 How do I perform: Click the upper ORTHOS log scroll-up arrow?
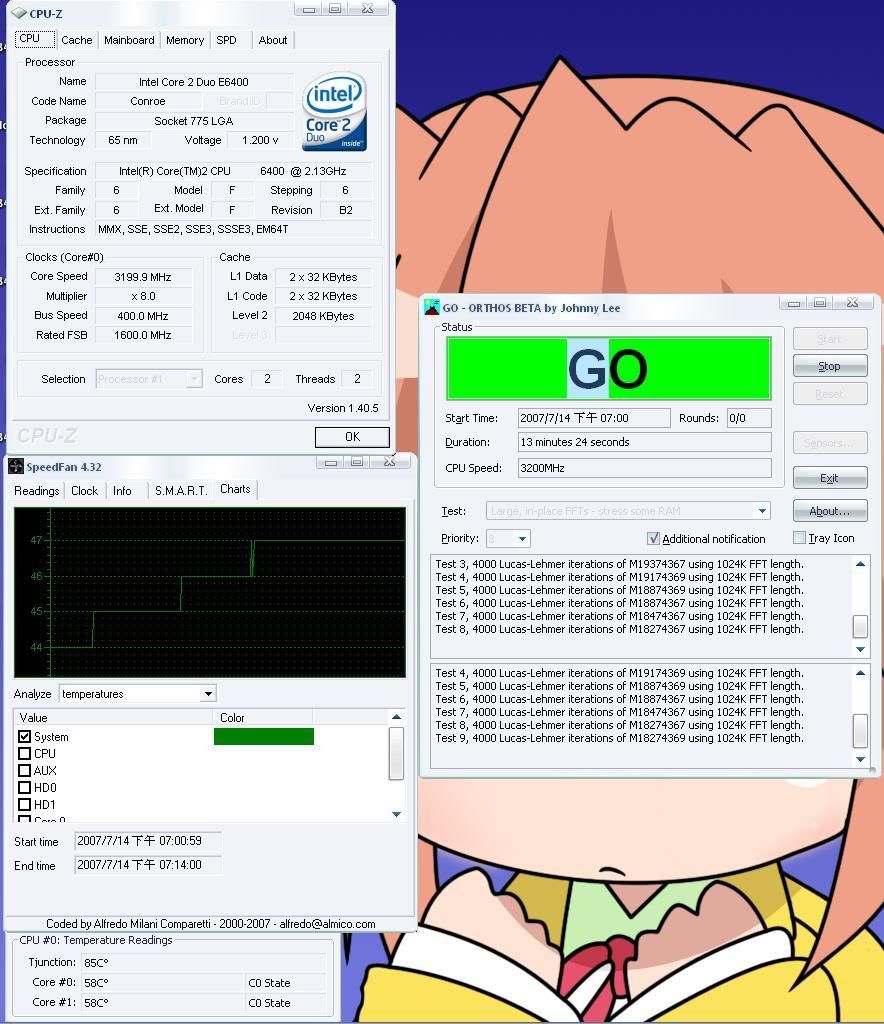tap(860, 564)
